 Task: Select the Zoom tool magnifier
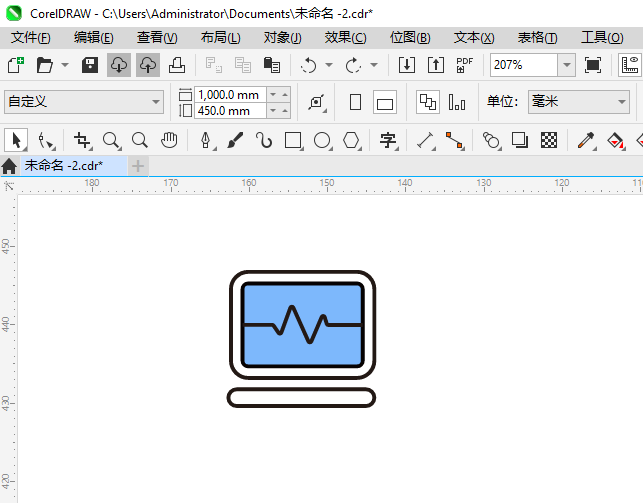click(111, 141)
